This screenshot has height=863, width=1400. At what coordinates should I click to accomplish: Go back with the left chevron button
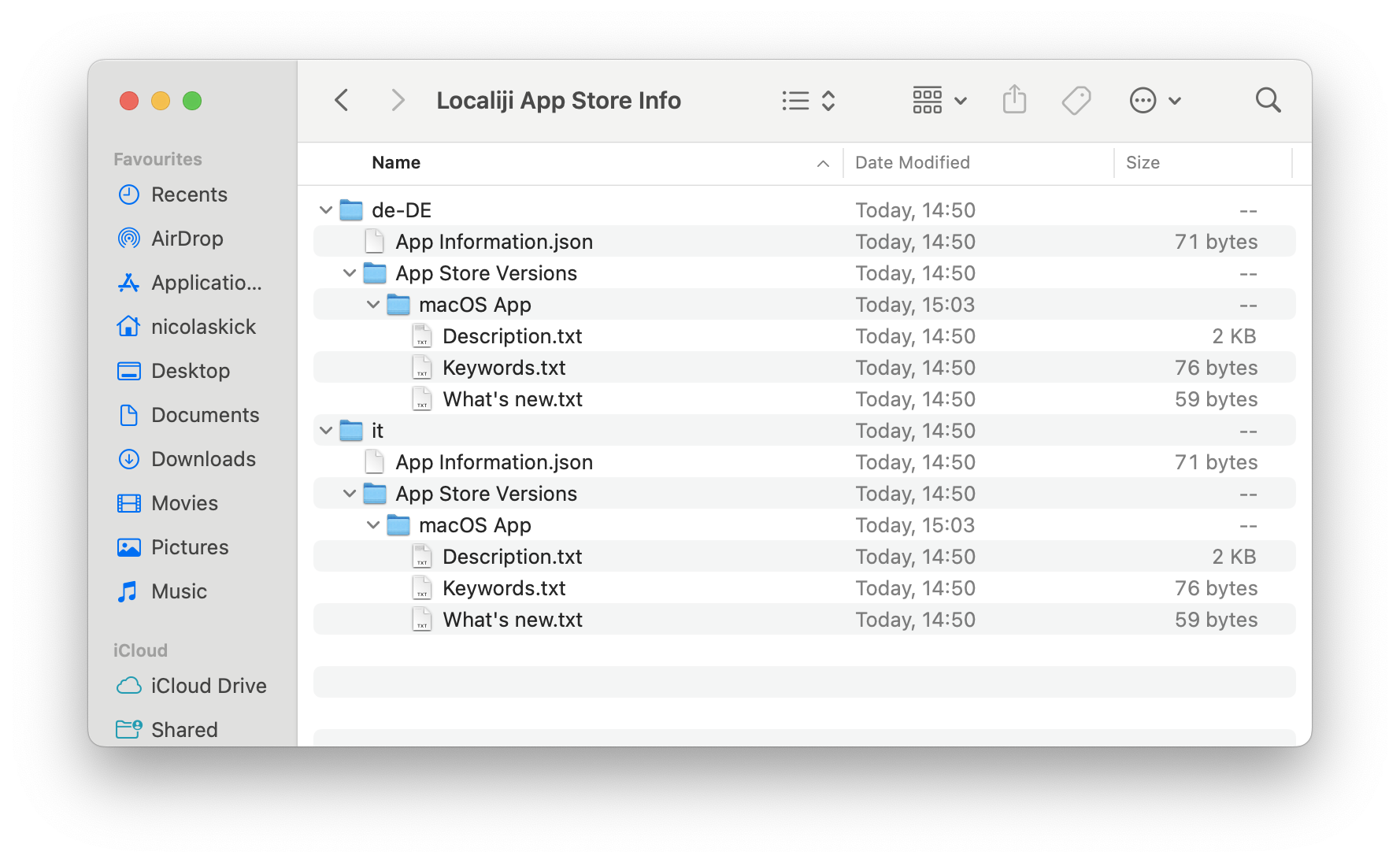coord(342,100)
